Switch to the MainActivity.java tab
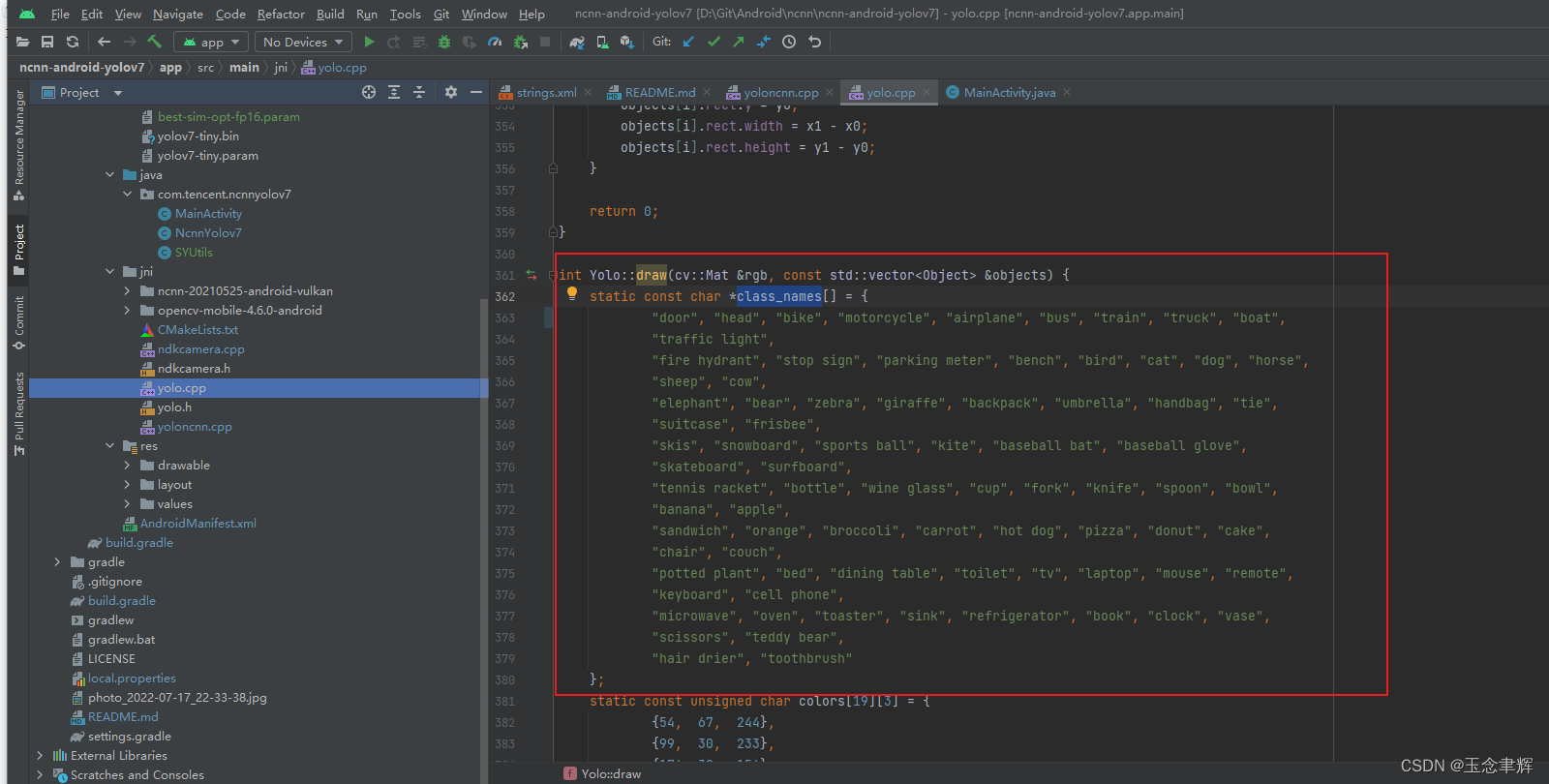This screenshot has height=784, width=1549. tap(1010, 92)
